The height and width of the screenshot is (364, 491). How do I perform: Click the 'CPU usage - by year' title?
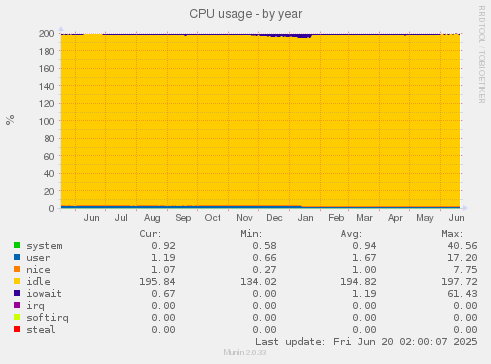click(x=246, y=14)
